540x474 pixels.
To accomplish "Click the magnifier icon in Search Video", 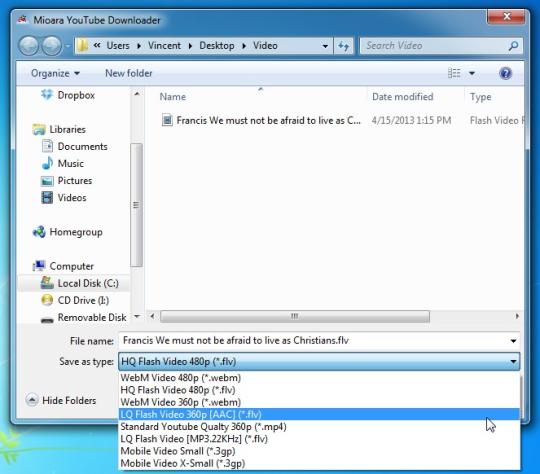I will click(513, 46).
